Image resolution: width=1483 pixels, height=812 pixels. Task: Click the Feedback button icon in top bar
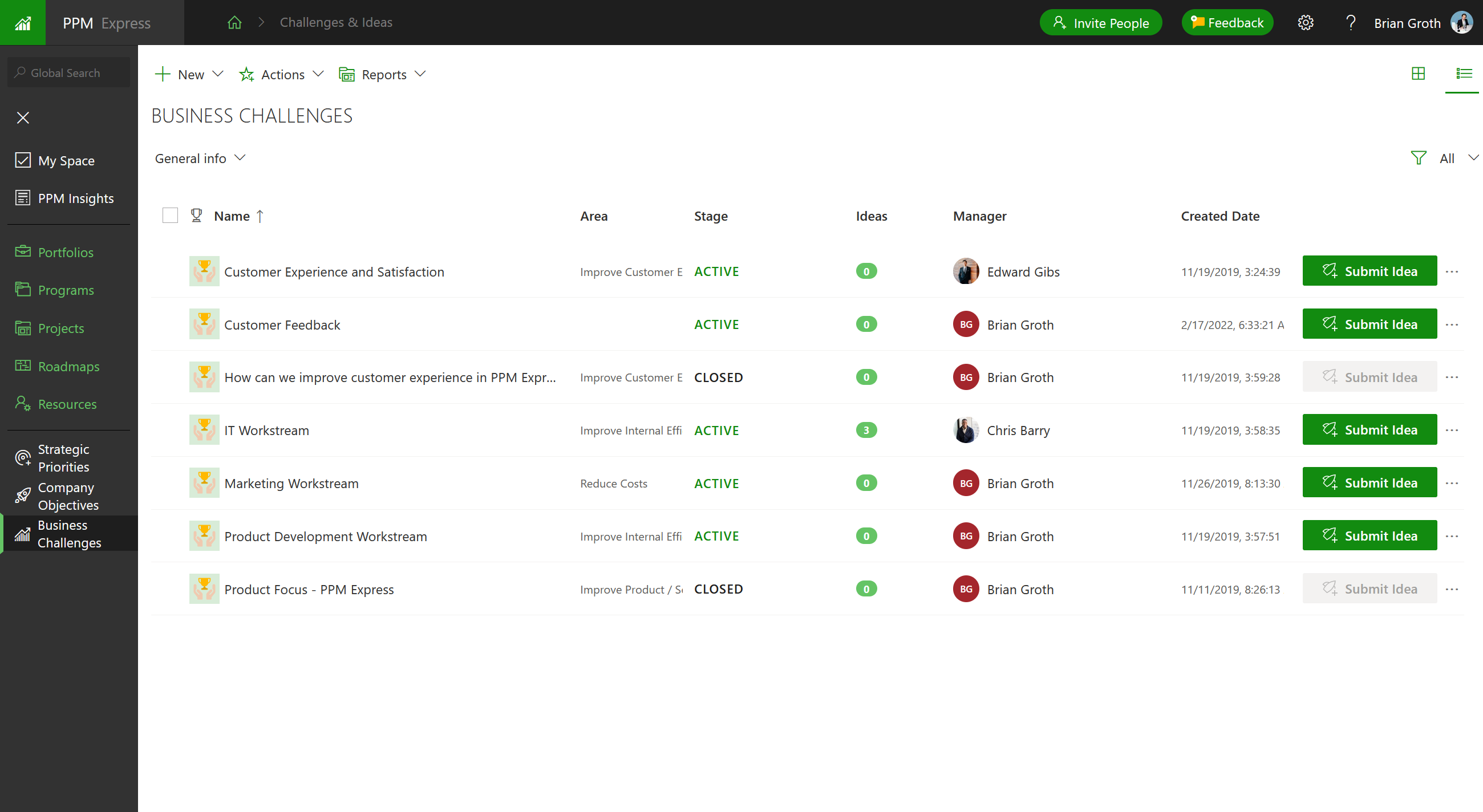[1198, 22]
